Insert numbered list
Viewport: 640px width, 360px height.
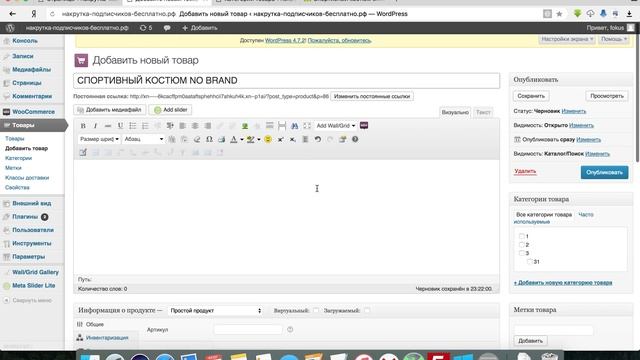145,126
